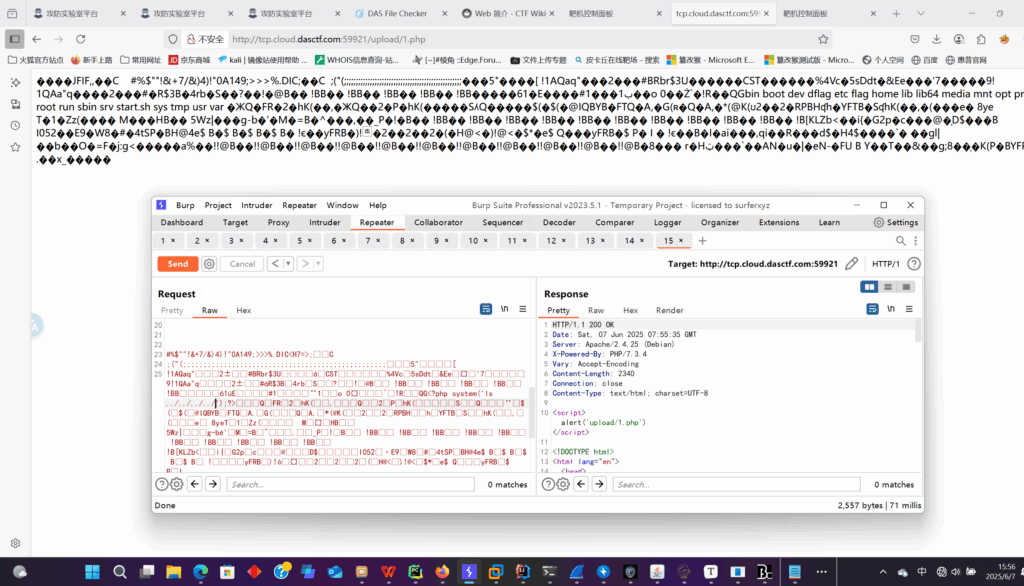
Task: Open a new browser tab
Action: (896, 13)
